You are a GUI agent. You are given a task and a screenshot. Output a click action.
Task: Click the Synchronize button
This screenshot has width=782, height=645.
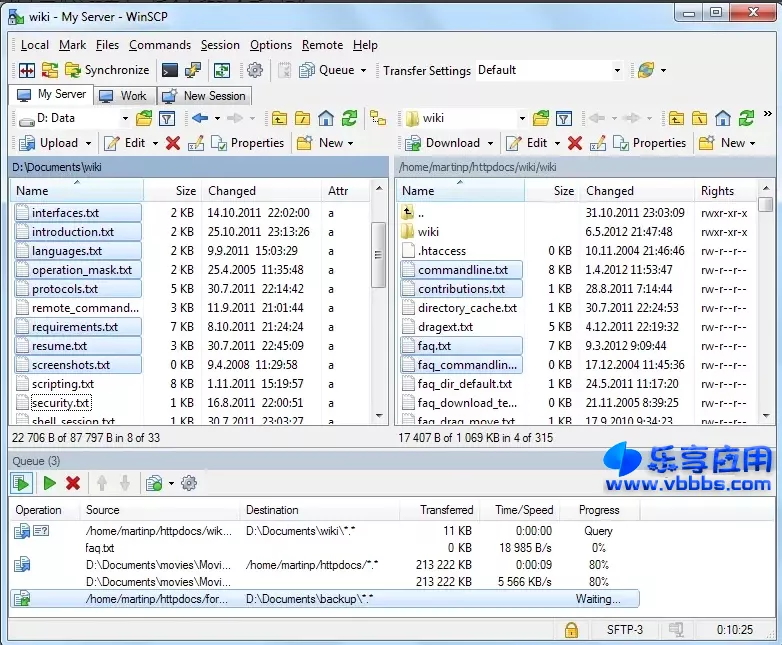(107, 70)
